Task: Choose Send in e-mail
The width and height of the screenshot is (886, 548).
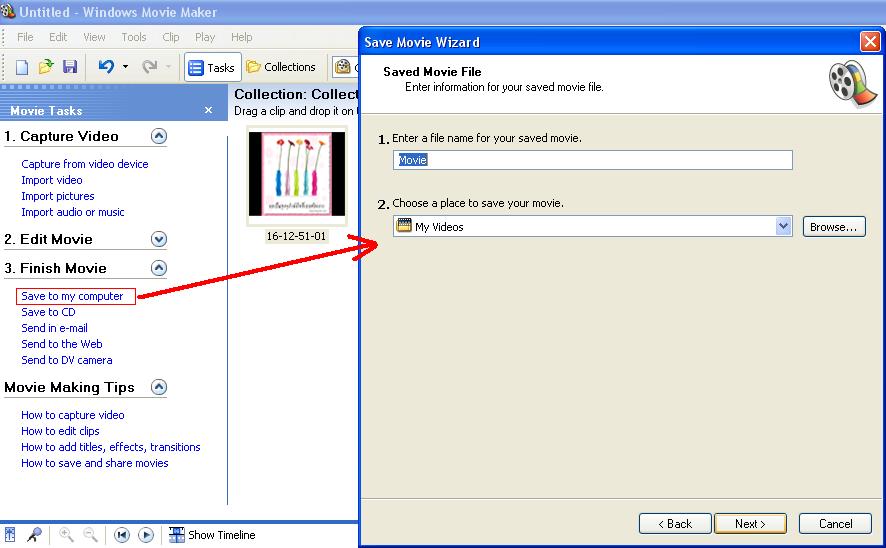Action: pos(54,328)
